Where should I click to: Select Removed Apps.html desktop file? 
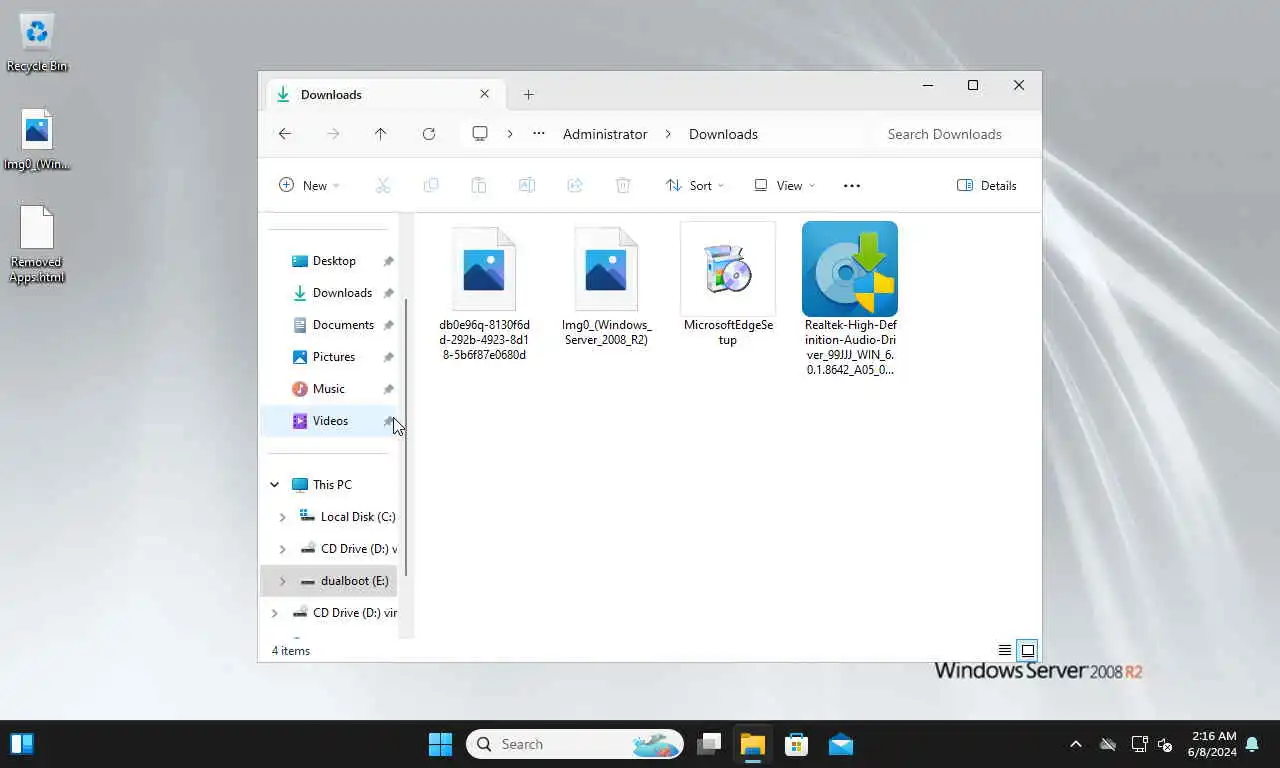[37, 244]
